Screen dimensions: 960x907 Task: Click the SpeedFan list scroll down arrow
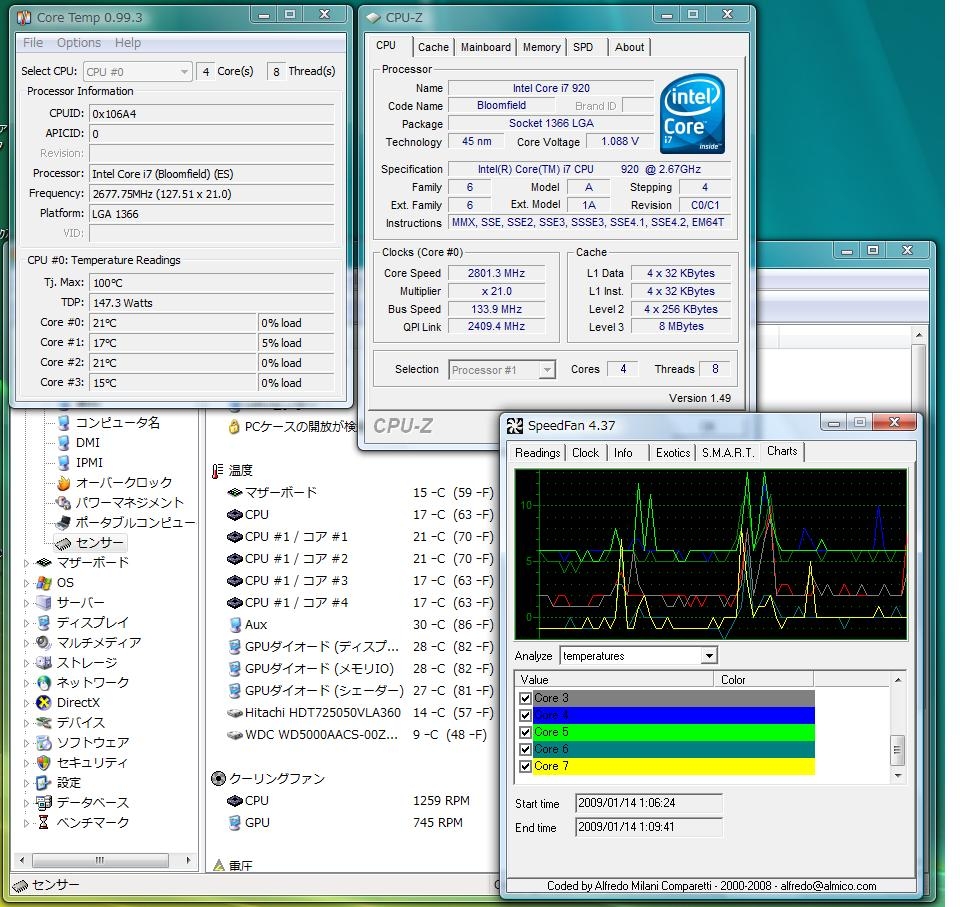click(x=897, y=775)
